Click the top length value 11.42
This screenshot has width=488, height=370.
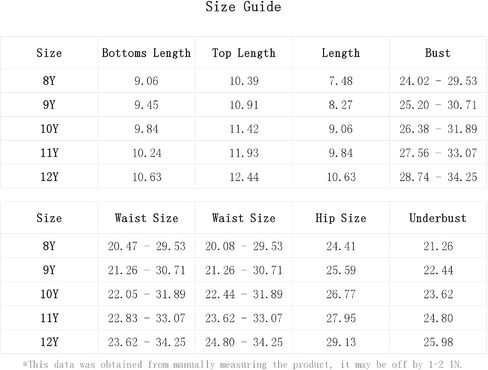(x=244, y=129)
